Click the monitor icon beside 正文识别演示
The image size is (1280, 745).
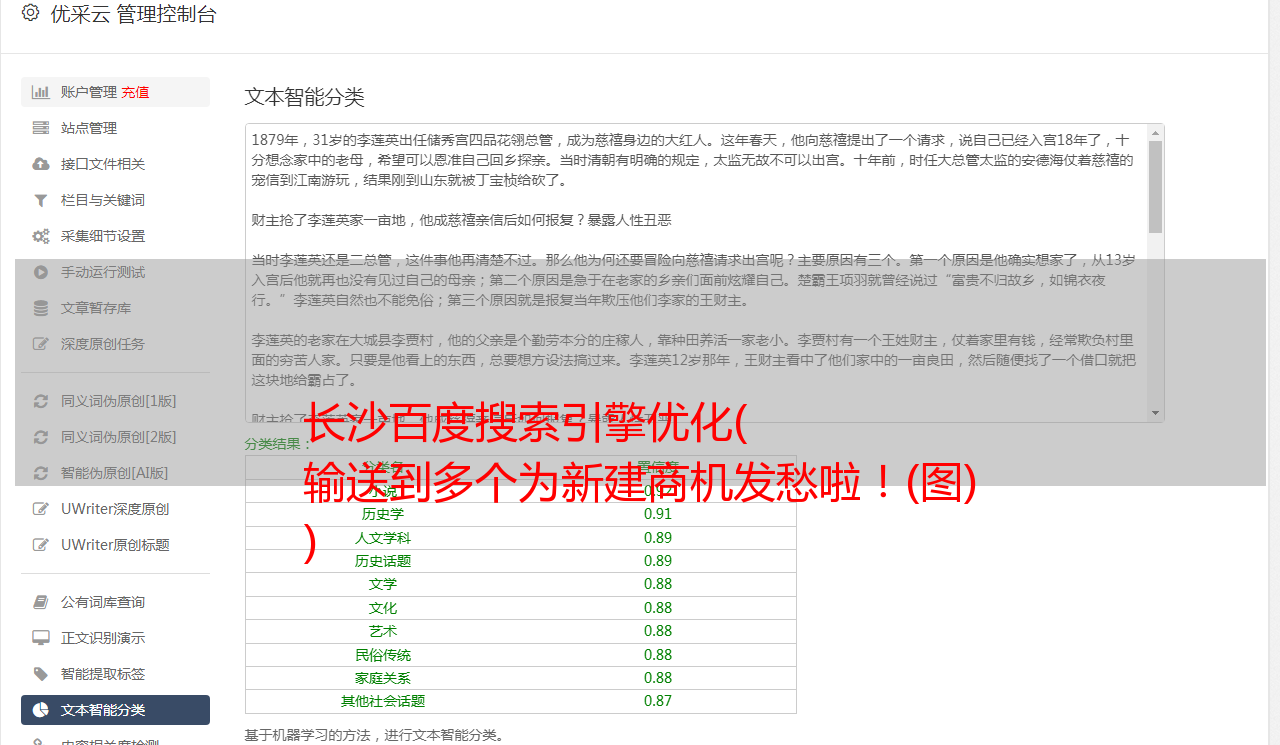[x=41, y=638]
